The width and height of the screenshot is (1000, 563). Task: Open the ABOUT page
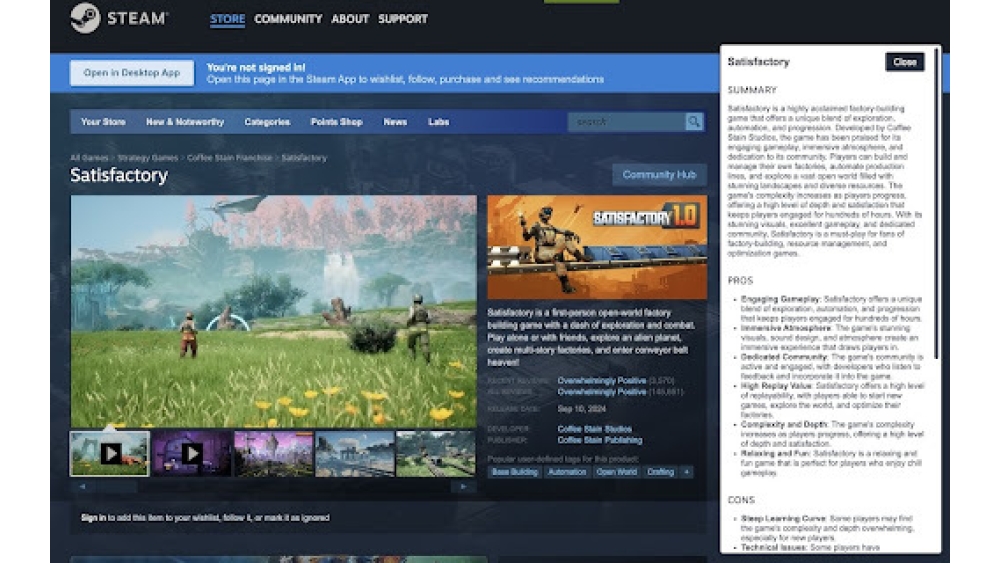350,19
